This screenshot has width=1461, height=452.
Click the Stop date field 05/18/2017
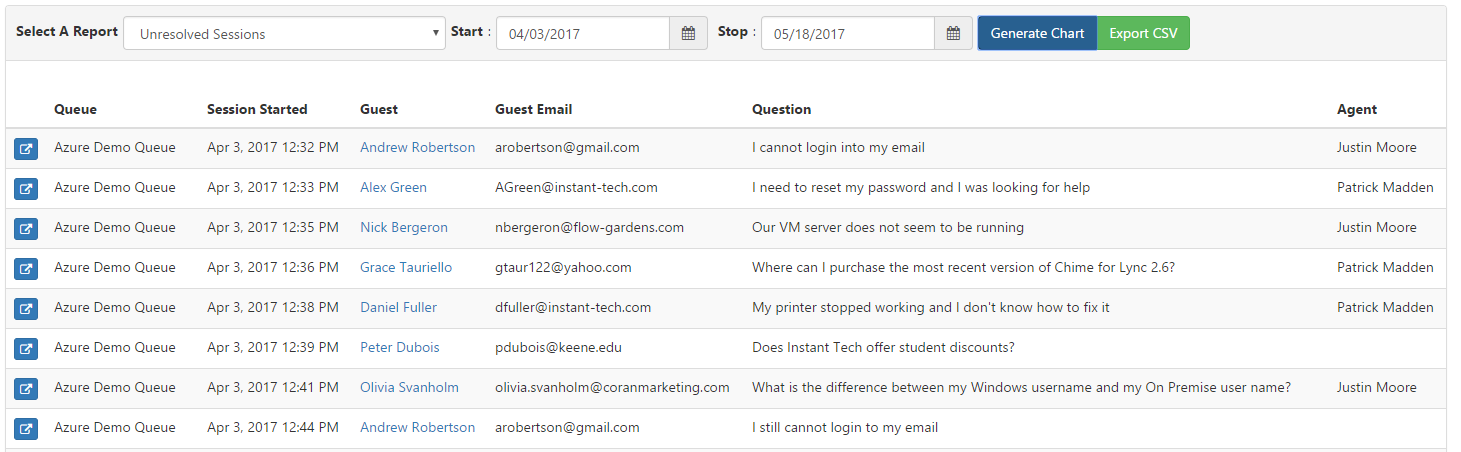[x=848, y=33]
